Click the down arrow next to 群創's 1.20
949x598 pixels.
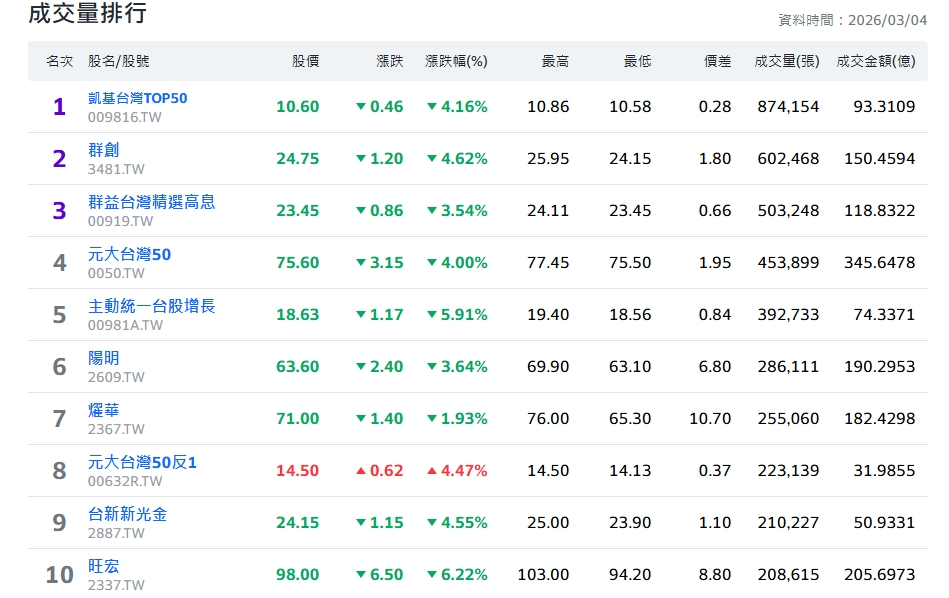coord(361,159)
